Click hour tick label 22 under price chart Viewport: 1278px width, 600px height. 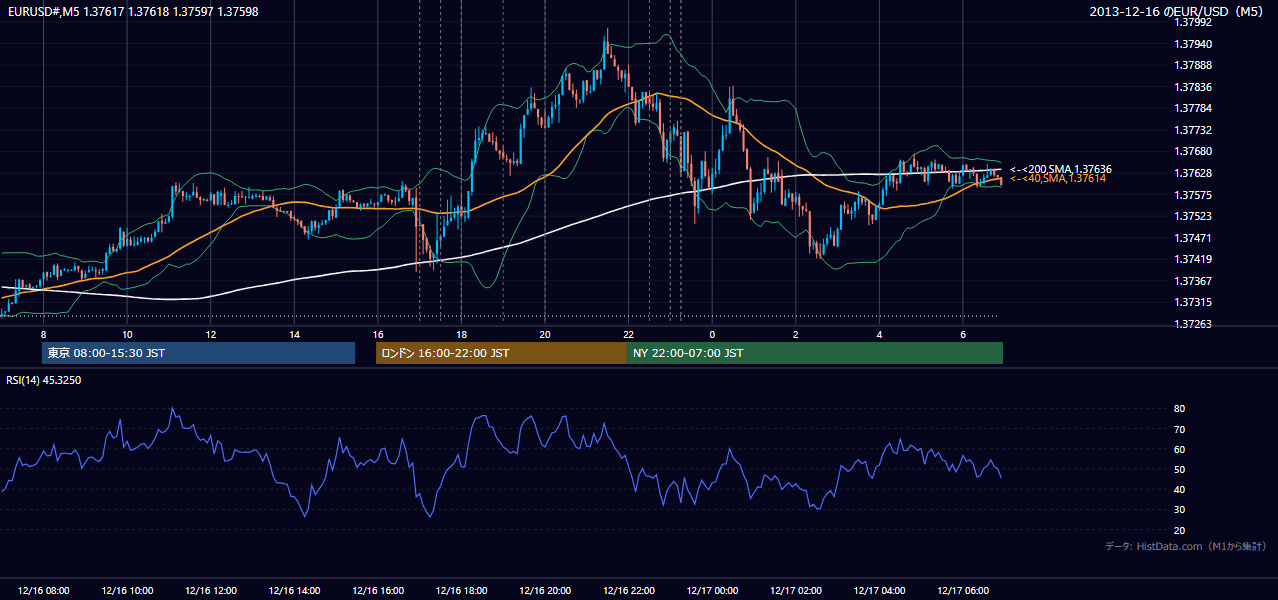pos(628,334)
